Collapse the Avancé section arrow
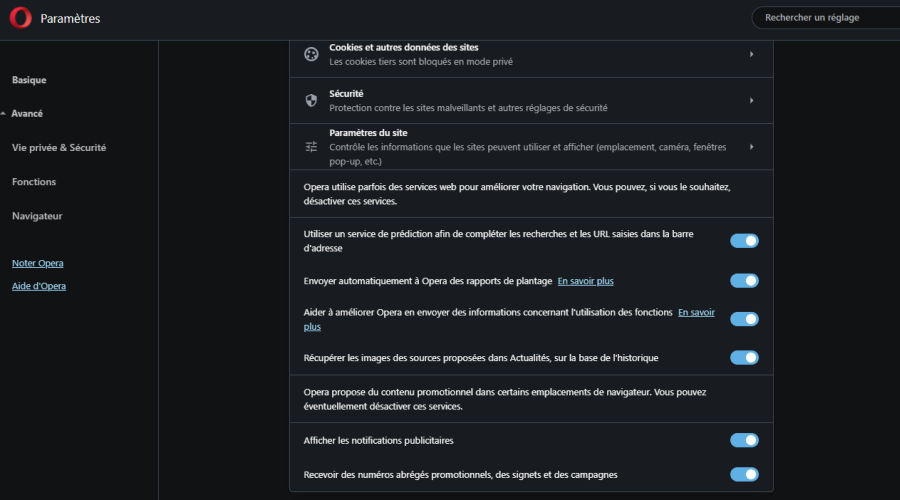Image resolution: width=900 pixels, height=500 pixels. pyautogui.click(x=3, y=114)
